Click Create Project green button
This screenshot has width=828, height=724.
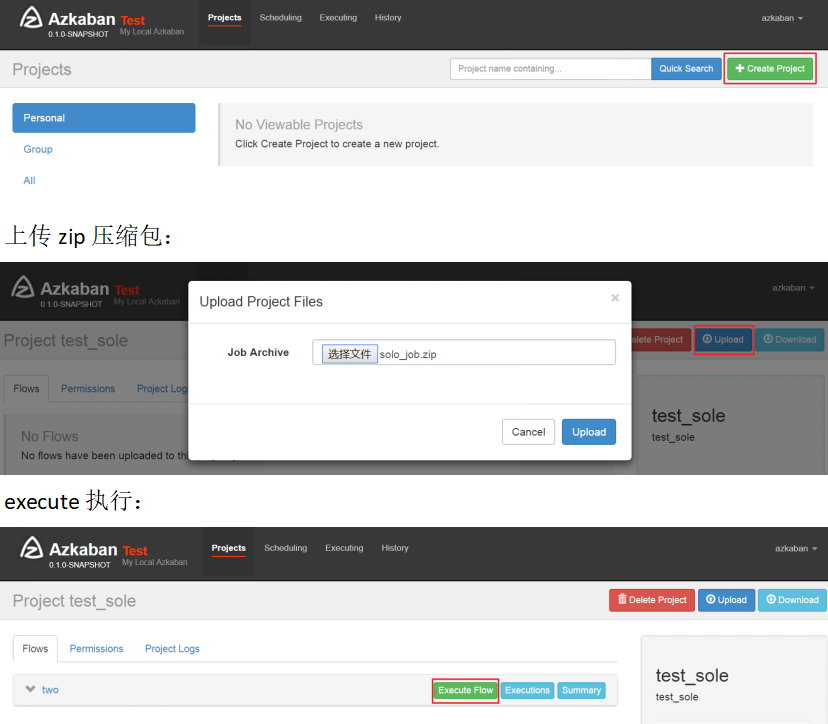[x=770, y=69]
